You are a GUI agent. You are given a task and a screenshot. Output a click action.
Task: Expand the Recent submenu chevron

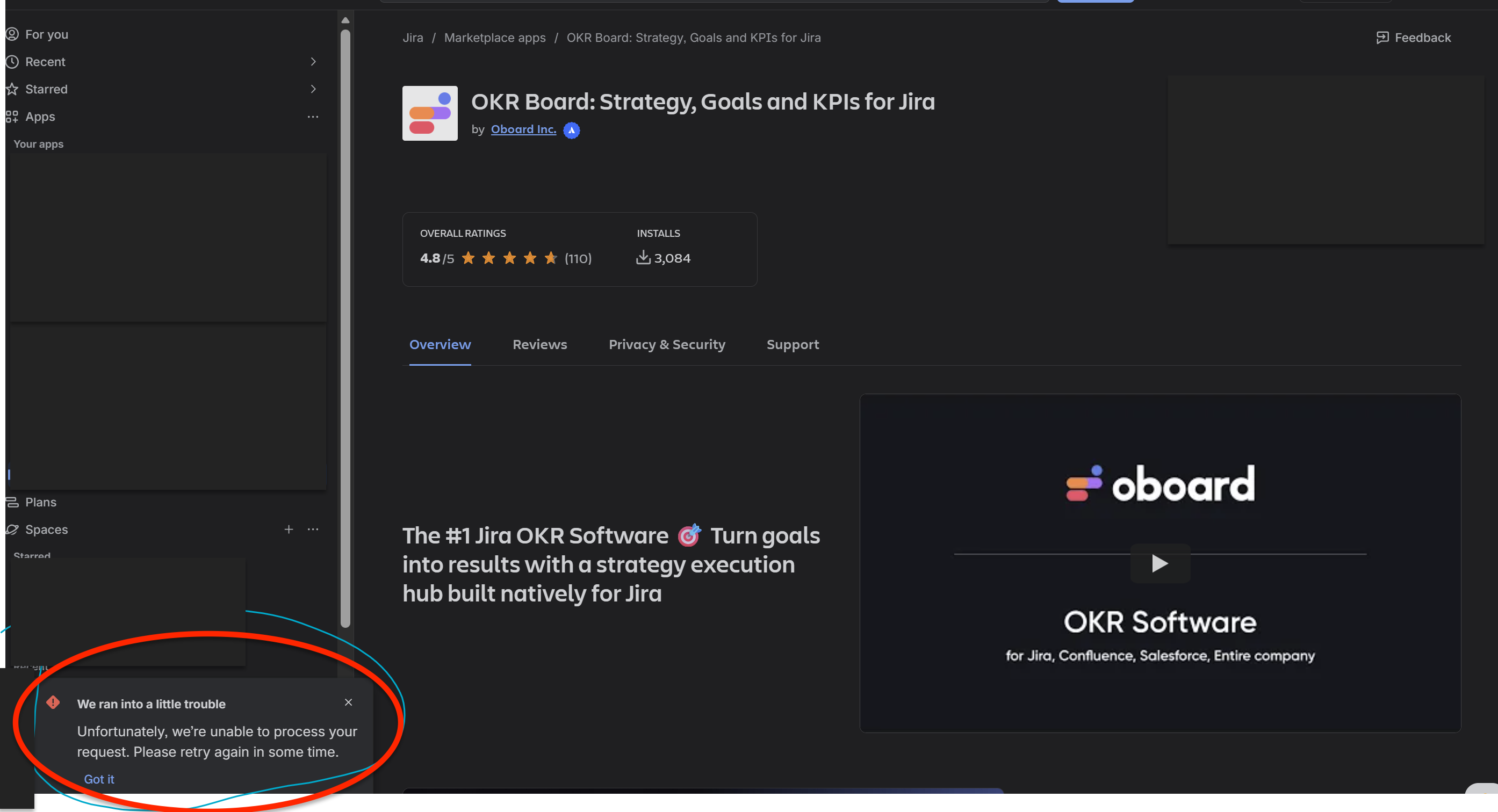313,62
